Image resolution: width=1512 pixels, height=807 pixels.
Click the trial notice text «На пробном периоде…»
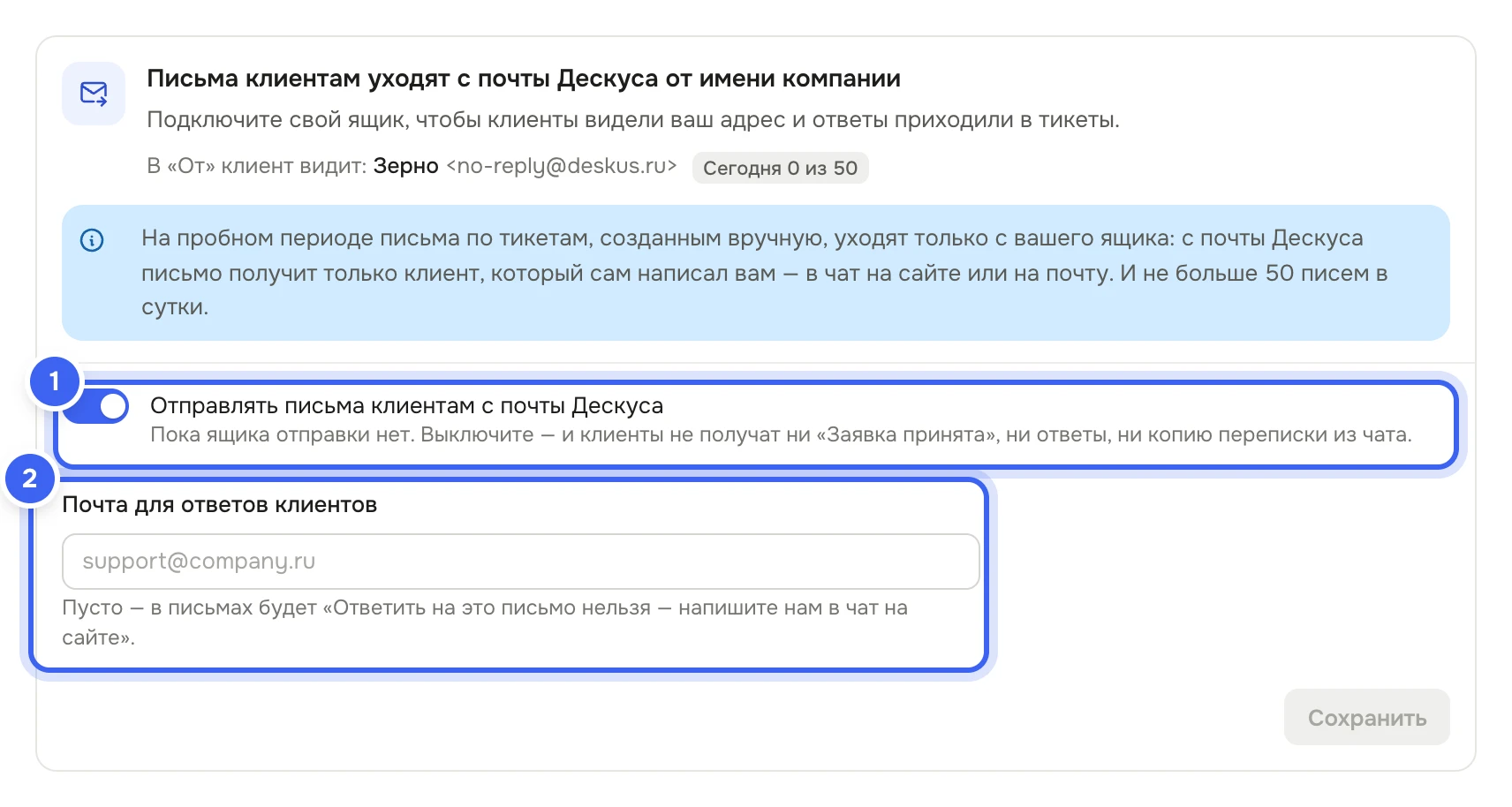pos(765,273)
